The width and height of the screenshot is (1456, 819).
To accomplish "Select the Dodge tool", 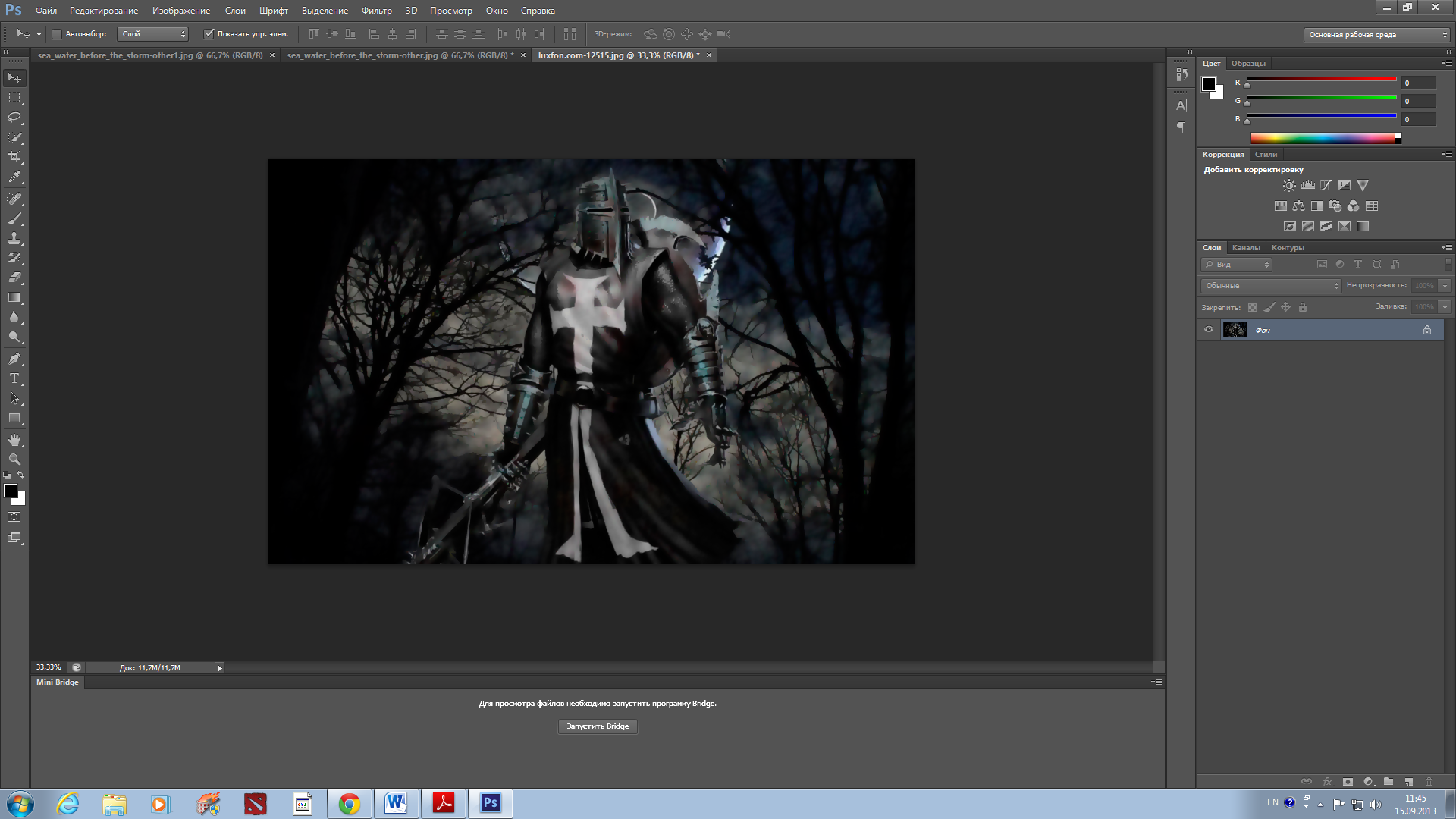I will [14, 337].
